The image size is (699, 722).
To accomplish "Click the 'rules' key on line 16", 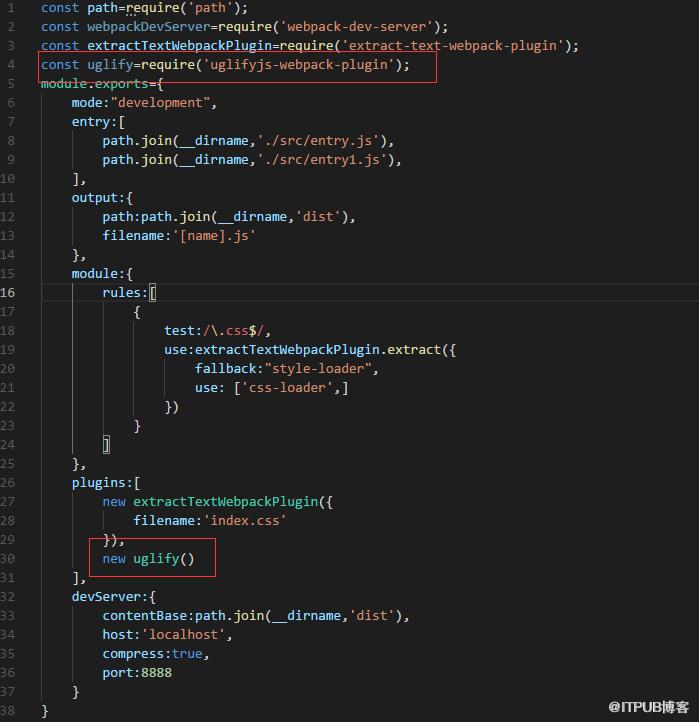I will point(122,292).
